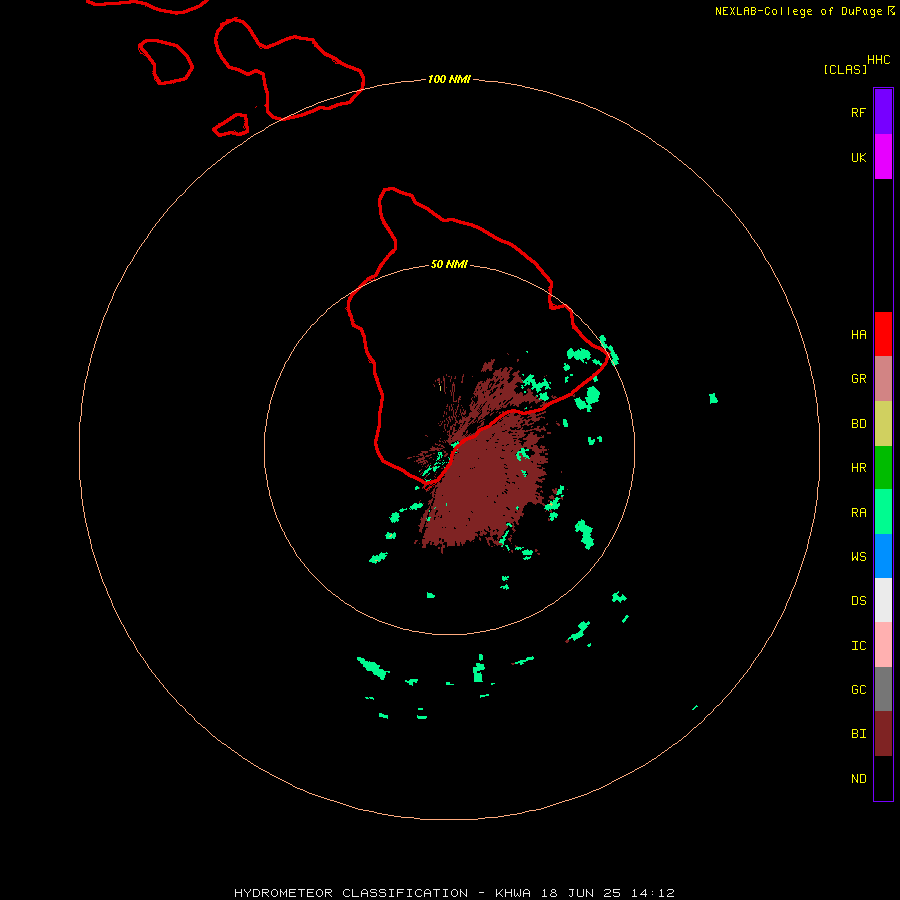The image size is (900, 900).
Task: Click the isolated green rain cell beyond 50 NMI east
Action: point(713,398)
